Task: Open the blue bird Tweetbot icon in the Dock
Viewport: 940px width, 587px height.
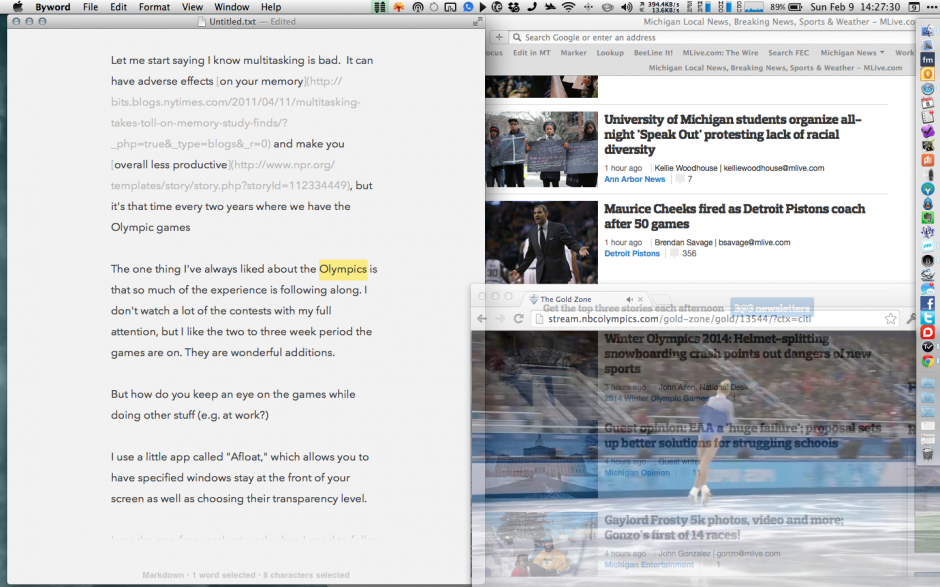Action: (928, 203)
